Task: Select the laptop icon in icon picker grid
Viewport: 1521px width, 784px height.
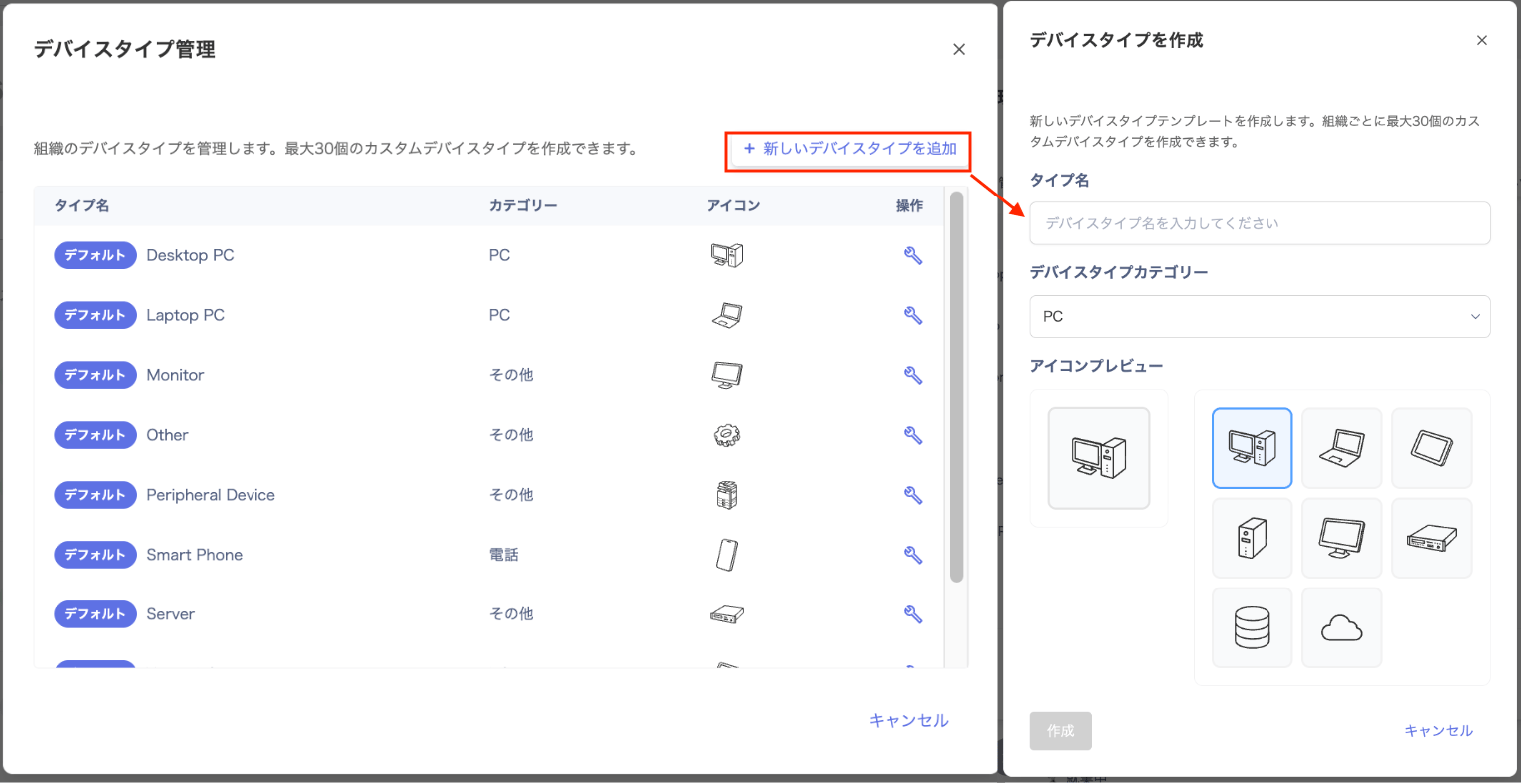Action: point(1341,448)
